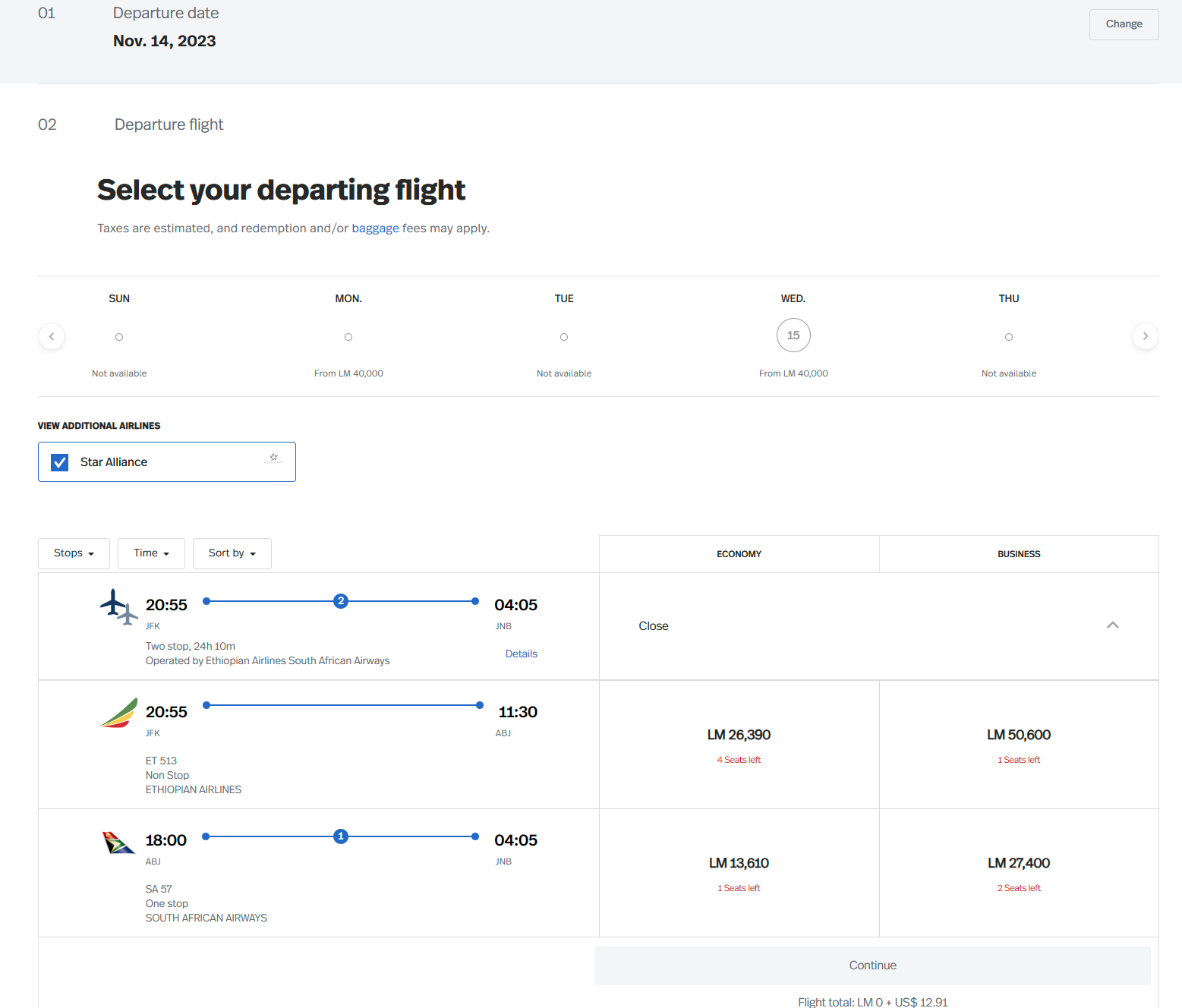The width and height of the screenshot is (1182, 1008).
Task: Select Monday date radio button
Action: coord(348,337)
